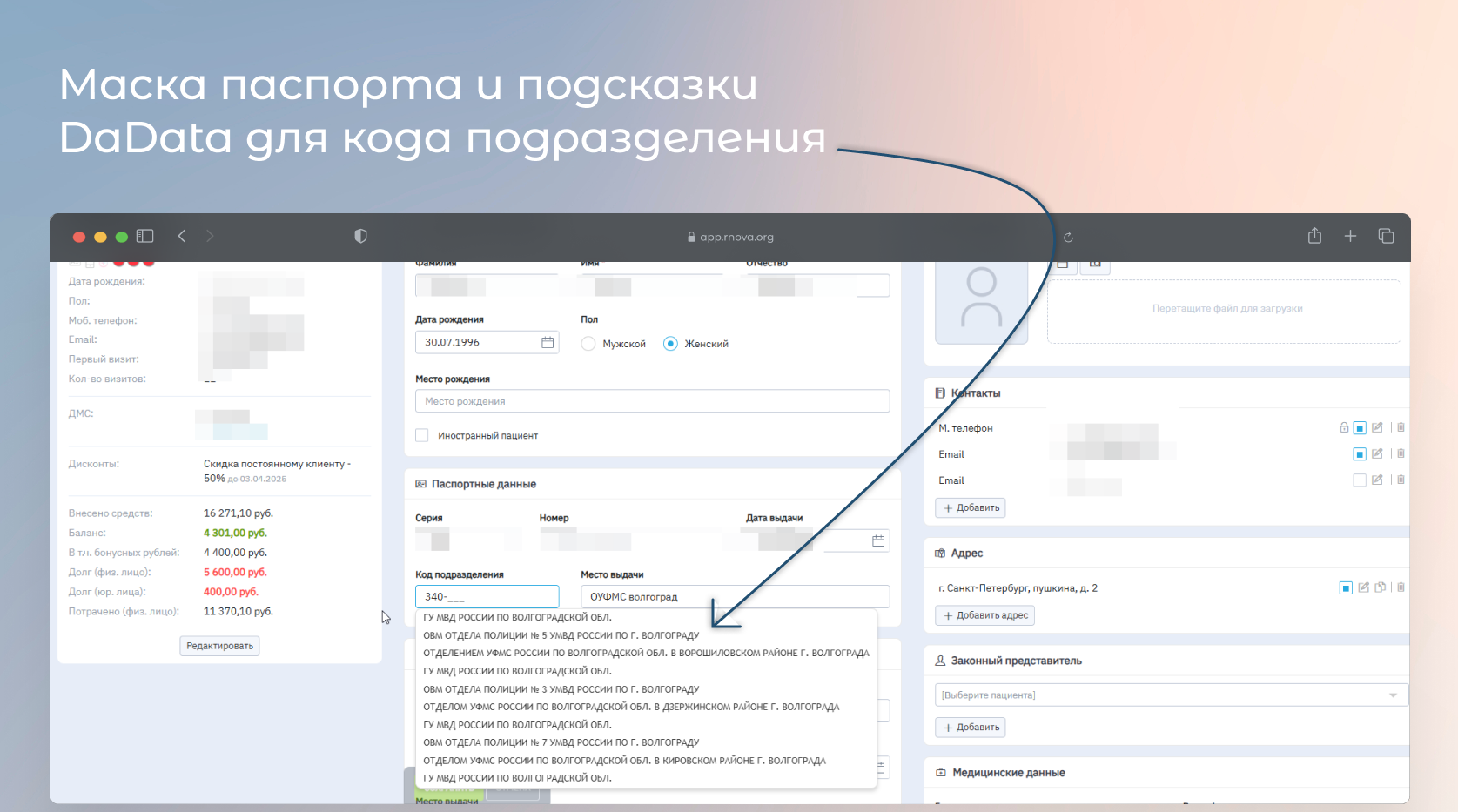Pick ОВМ отдела полиции № 7 suggestion
The image size is (1458, 812).
(561, 742)
